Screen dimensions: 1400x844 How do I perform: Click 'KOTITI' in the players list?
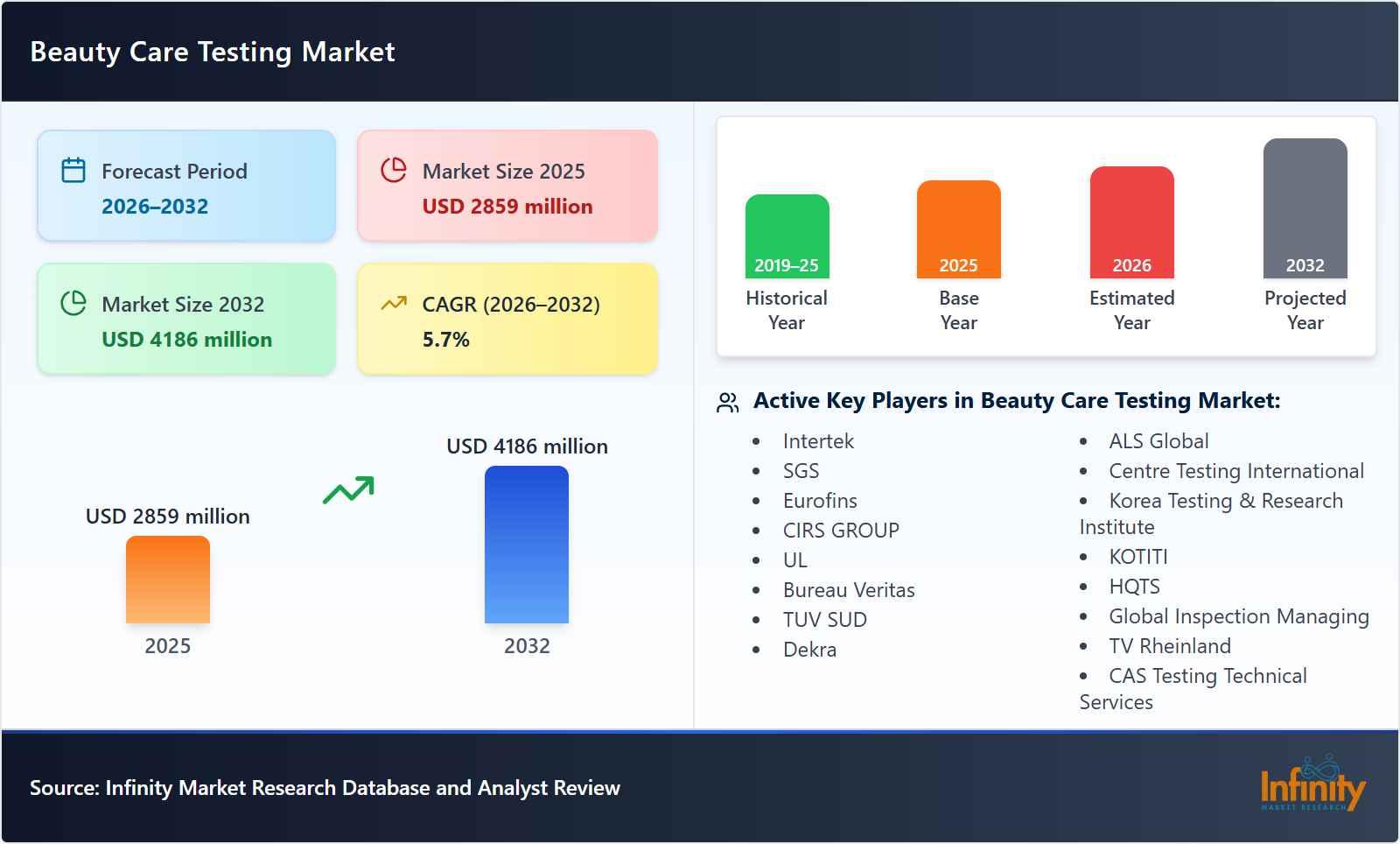tap(1138, 557)
